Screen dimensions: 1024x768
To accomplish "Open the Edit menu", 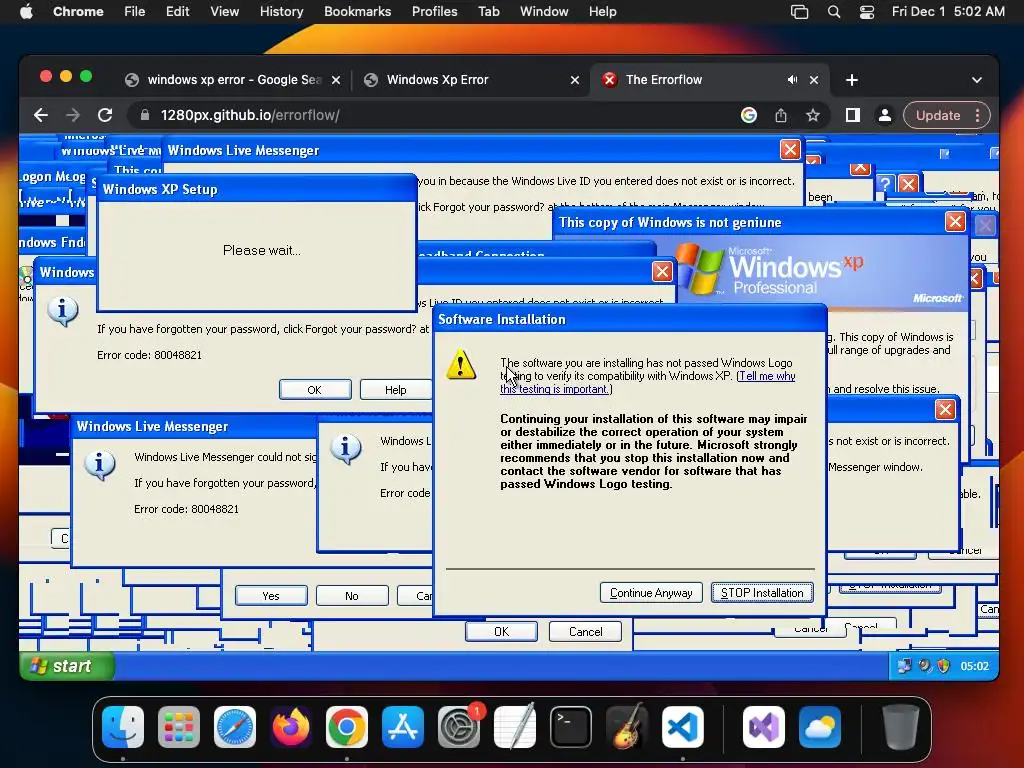I will tap(177, 12).
